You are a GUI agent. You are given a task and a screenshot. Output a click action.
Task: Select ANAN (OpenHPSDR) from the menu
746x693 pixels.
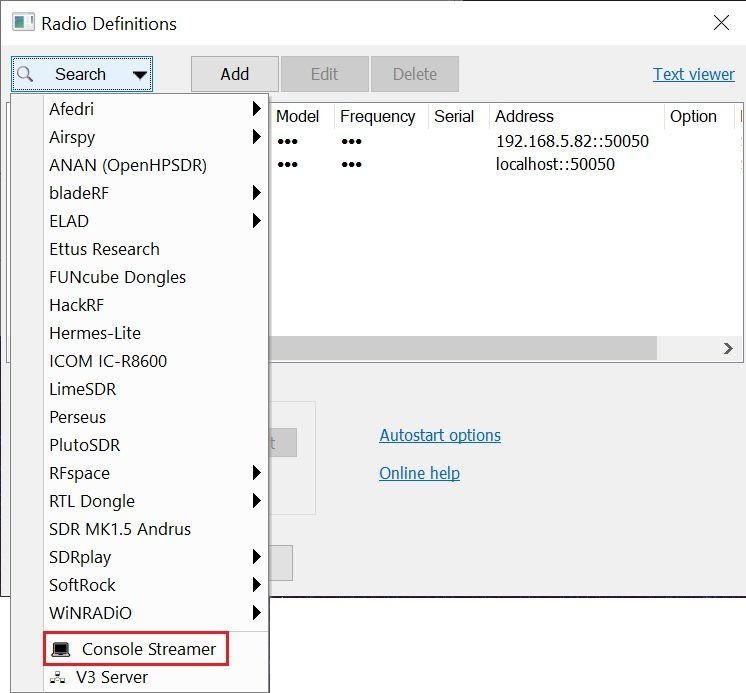128,165
